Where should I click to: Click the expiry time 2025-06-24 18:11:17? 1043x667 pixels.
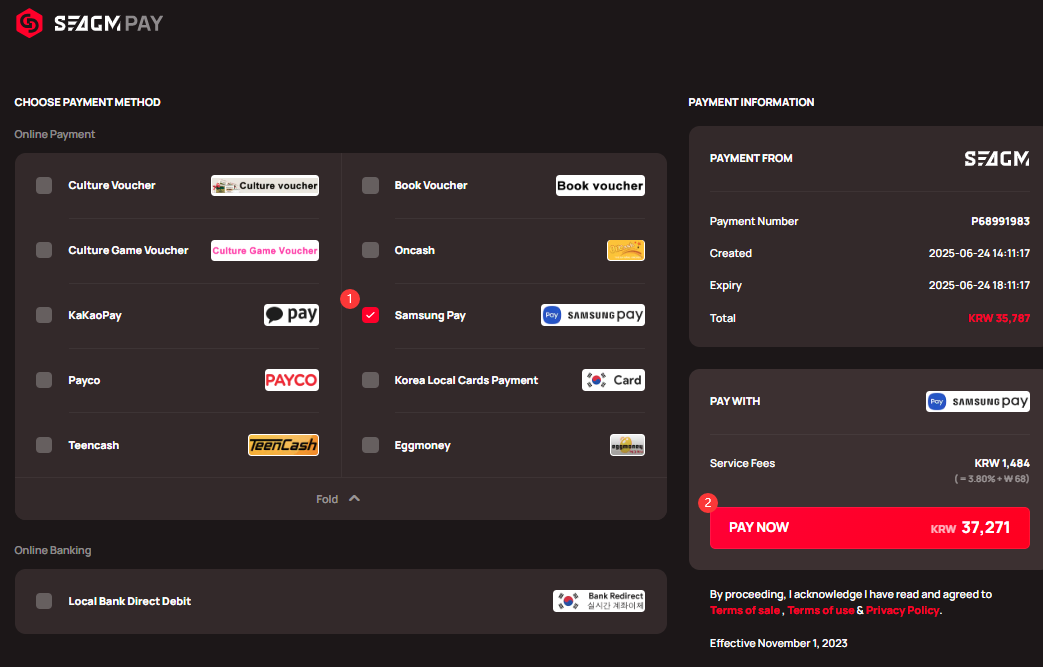979,285
